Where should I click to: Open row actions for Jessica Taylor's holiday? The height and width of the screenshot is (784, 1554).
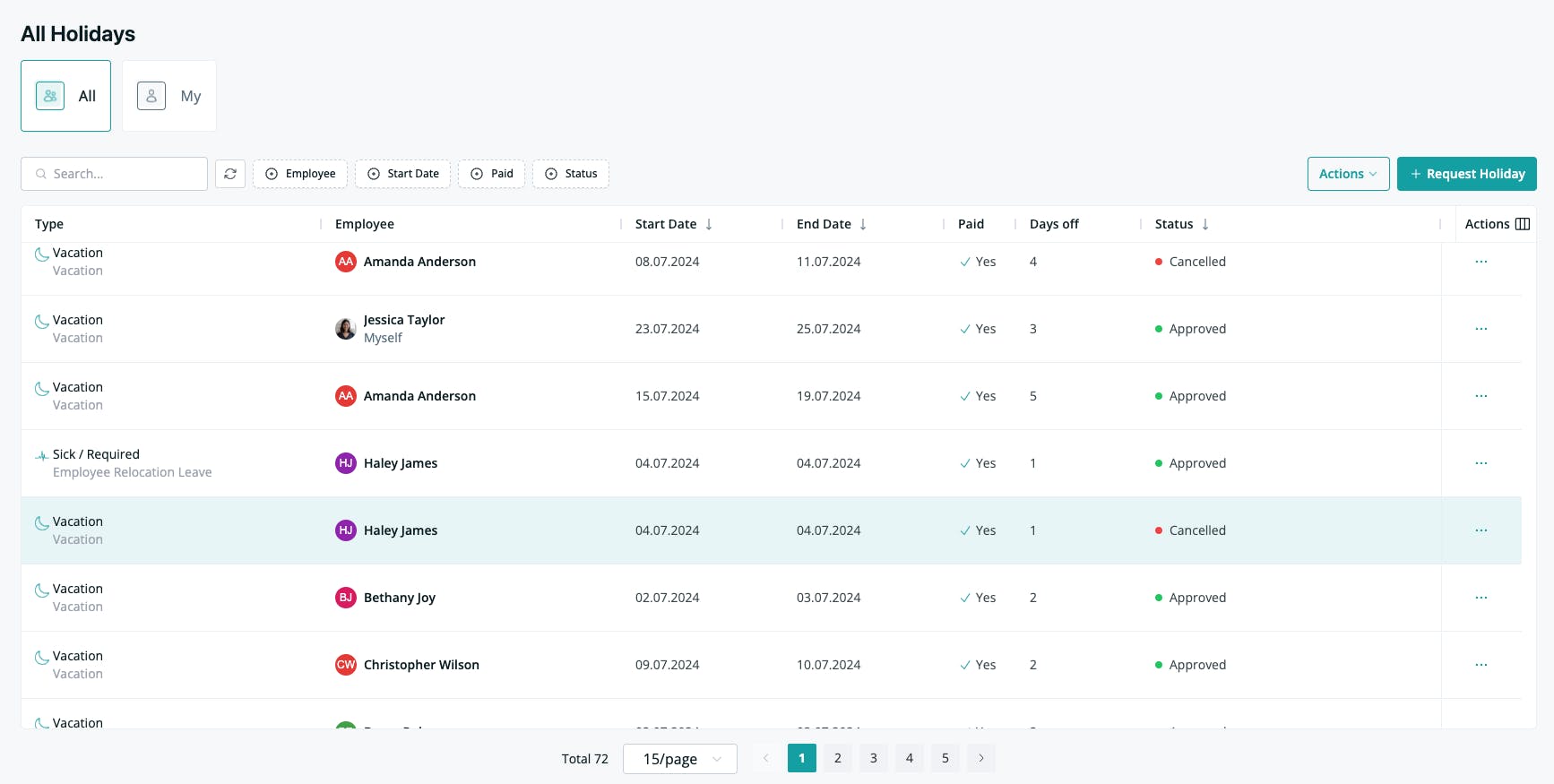point(1481,329)
